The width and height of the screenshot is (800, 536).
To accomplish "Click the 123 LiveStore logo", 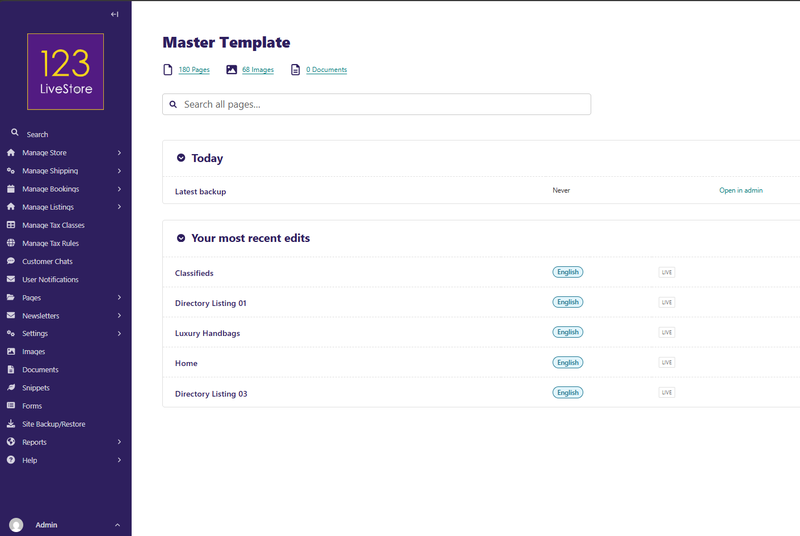I will 65,71.
